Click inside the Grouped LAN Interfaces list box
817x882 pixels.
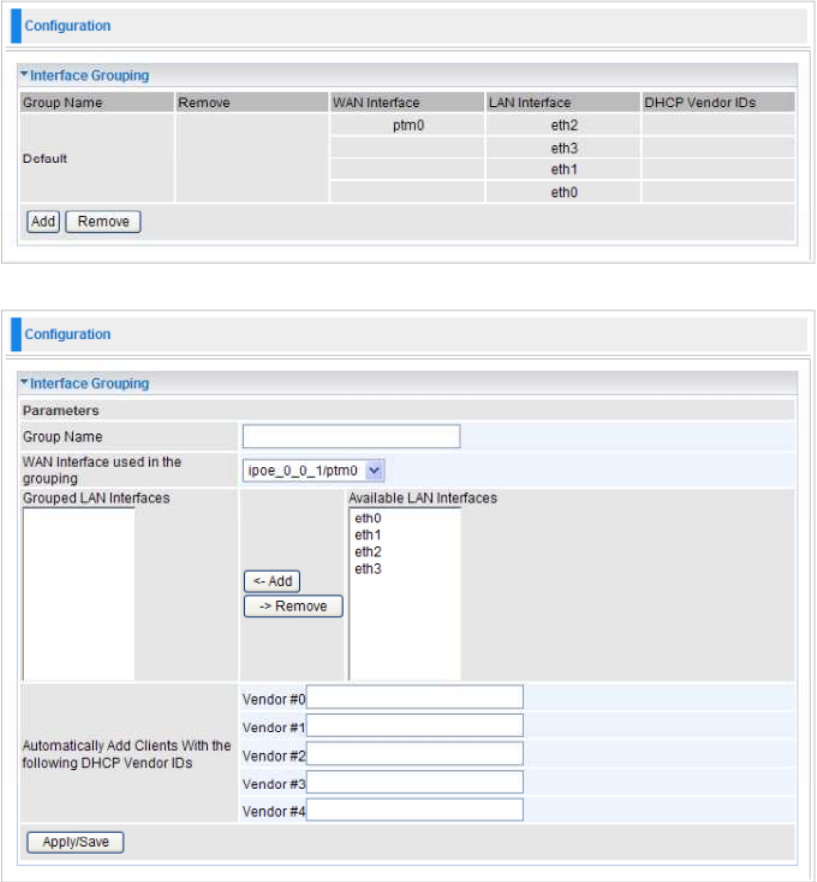79,593
